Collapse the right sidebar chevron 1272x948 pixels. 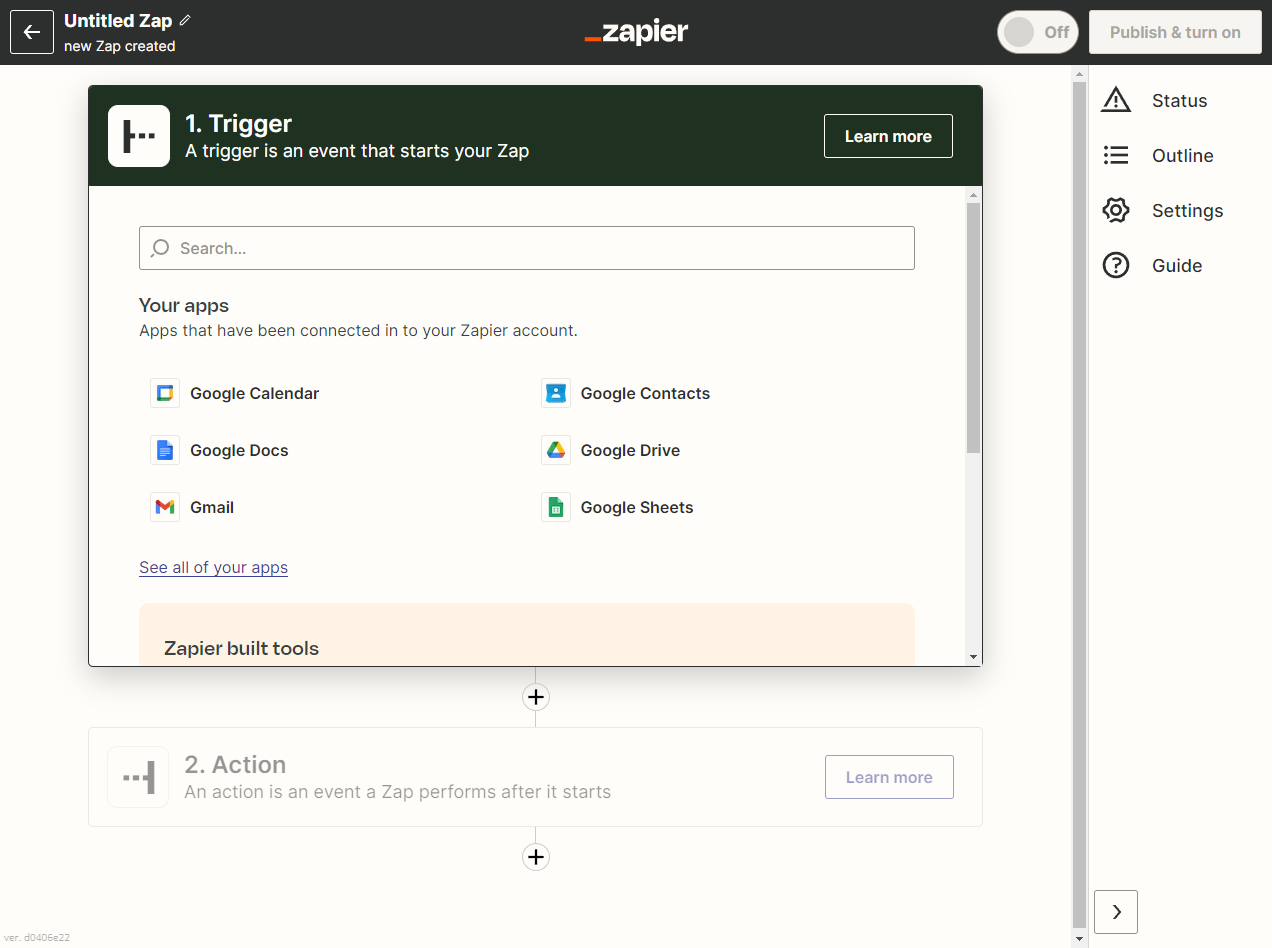click(x=1116, y=911)
